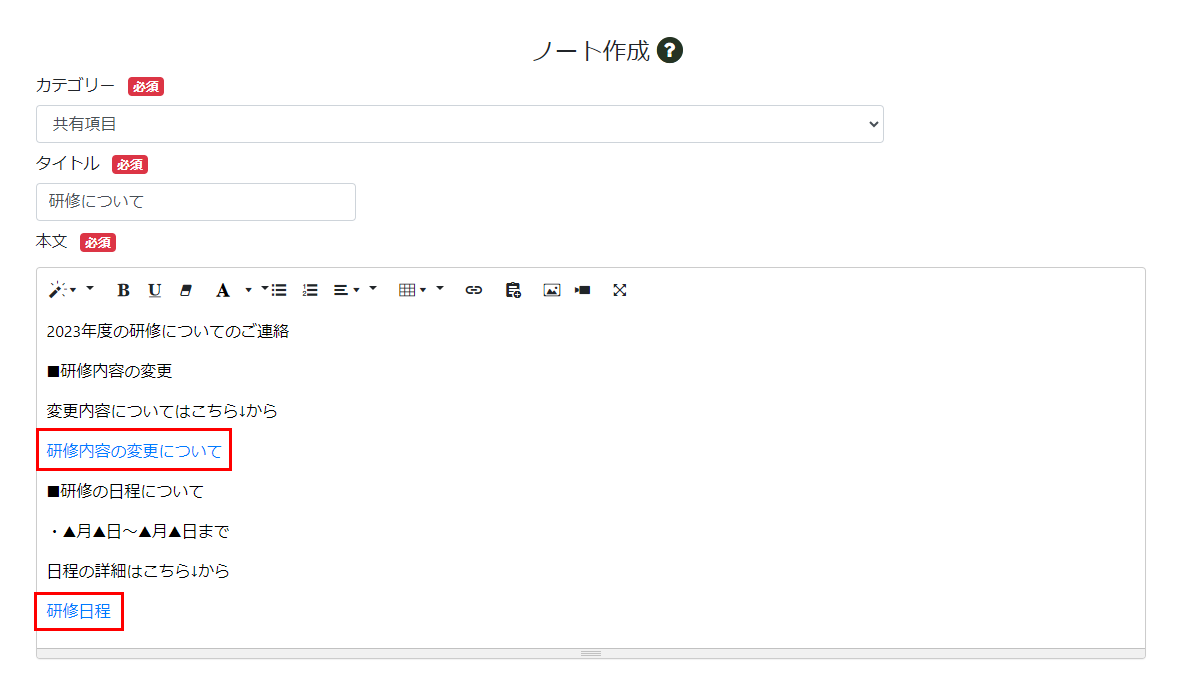
Task: Open the カテゴリー select box
Action: (459, 124)
